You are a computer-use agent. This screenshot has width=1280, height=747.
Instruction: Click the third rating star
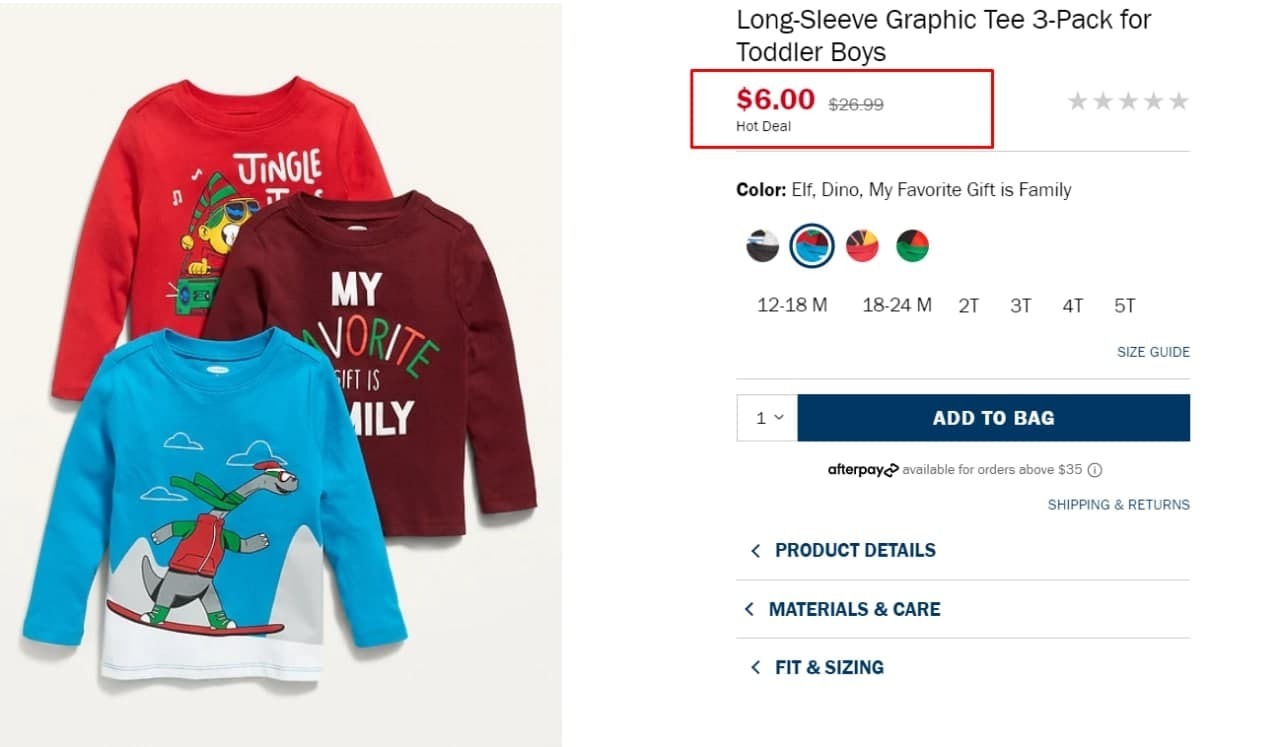(1128, 101)
